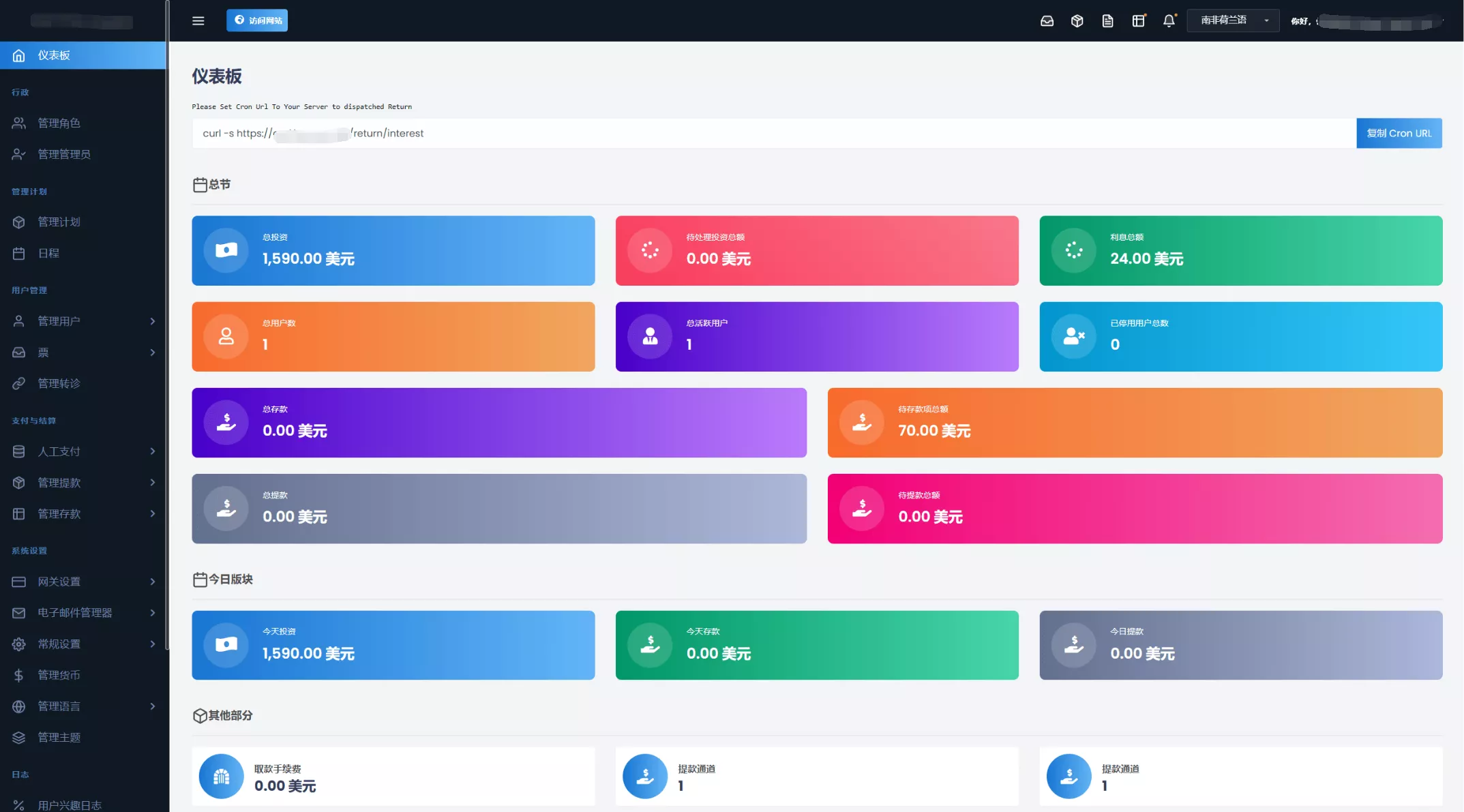Screen dimensions: 1464x812
Task: Click the 已停用用户总数 user-x icon
Action: tap(1074, 336)
